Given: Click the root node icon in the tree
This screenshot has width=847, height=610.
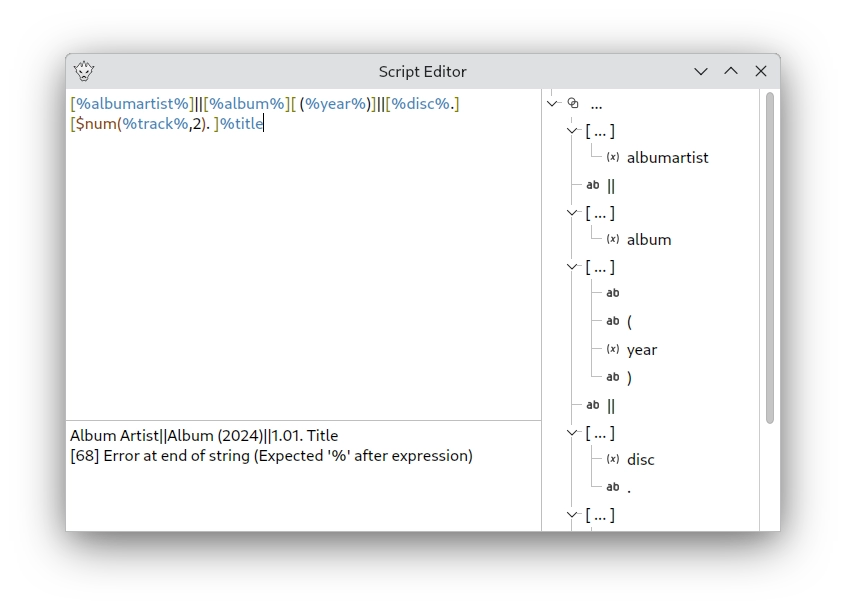Looking at the screenshot, I should (573, 103).
